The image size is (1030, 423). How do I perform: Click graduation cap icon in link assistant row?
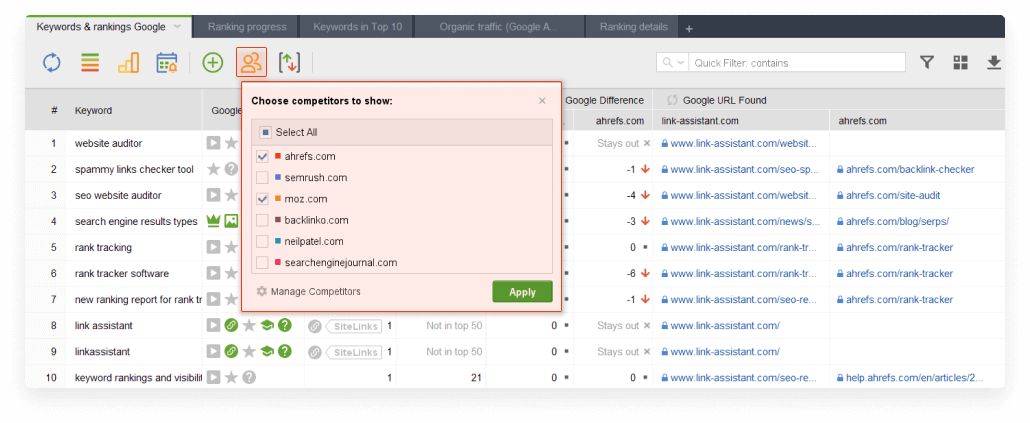(267, 325)
